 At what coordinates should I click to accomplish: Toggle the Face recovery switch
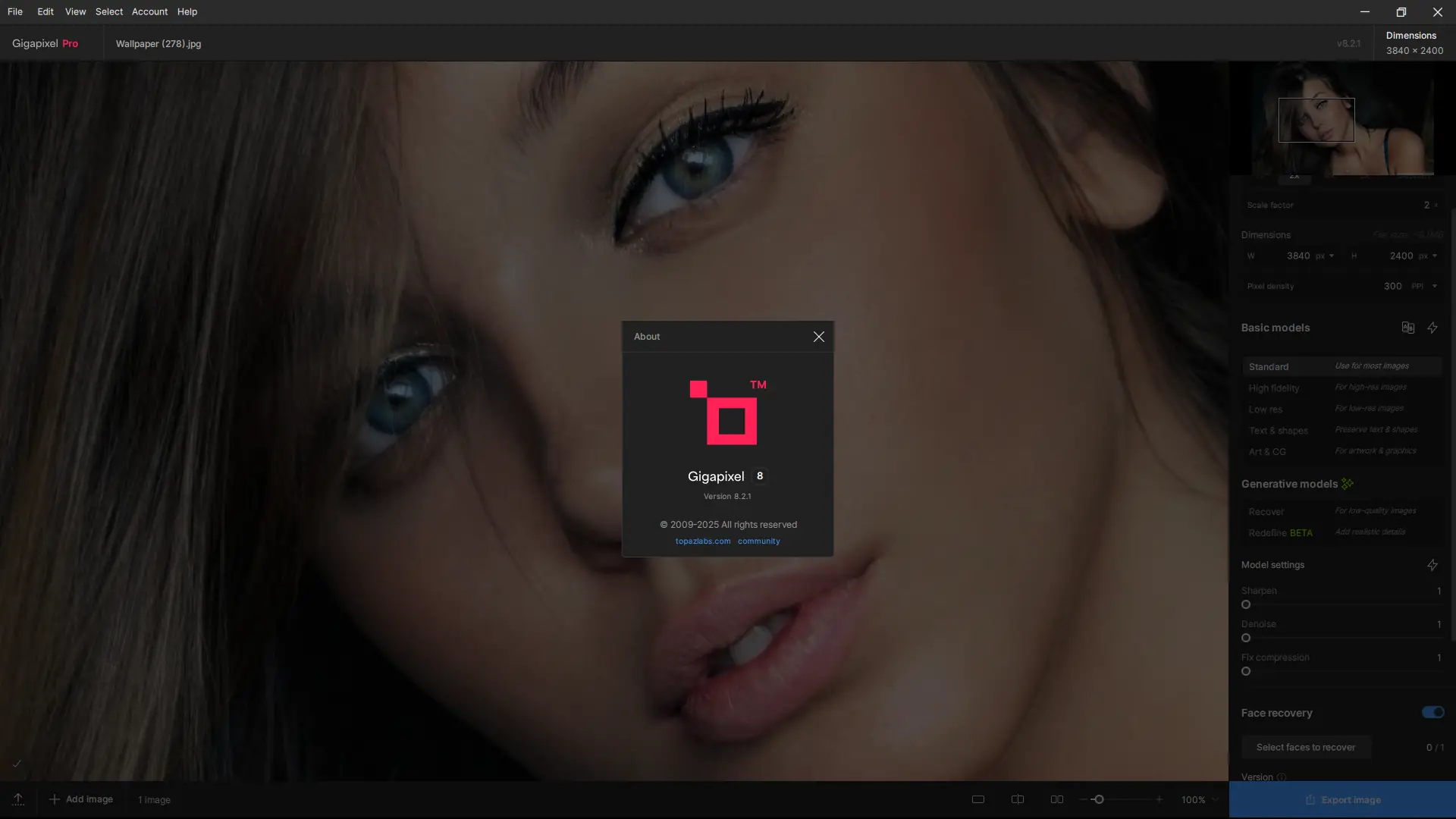[x=1432, y=712]
